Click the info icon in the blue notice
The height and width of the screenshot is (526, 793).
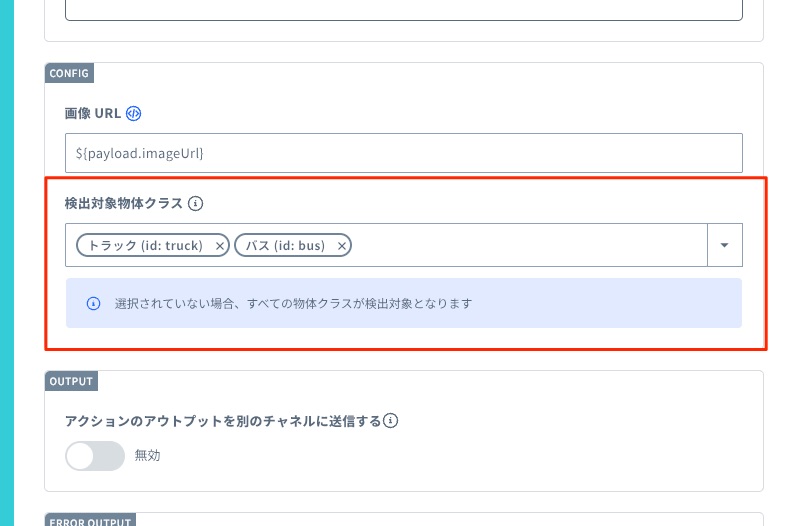tap(94, 303)
